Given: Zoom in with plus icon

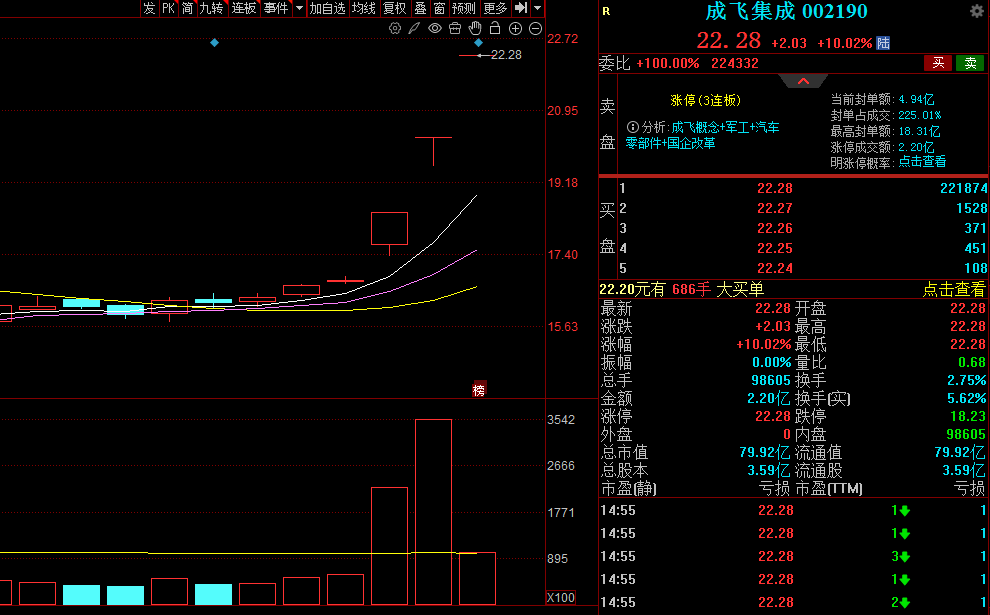Looking at the screenshot, I should pyautogui.click(x=515, y=28).
